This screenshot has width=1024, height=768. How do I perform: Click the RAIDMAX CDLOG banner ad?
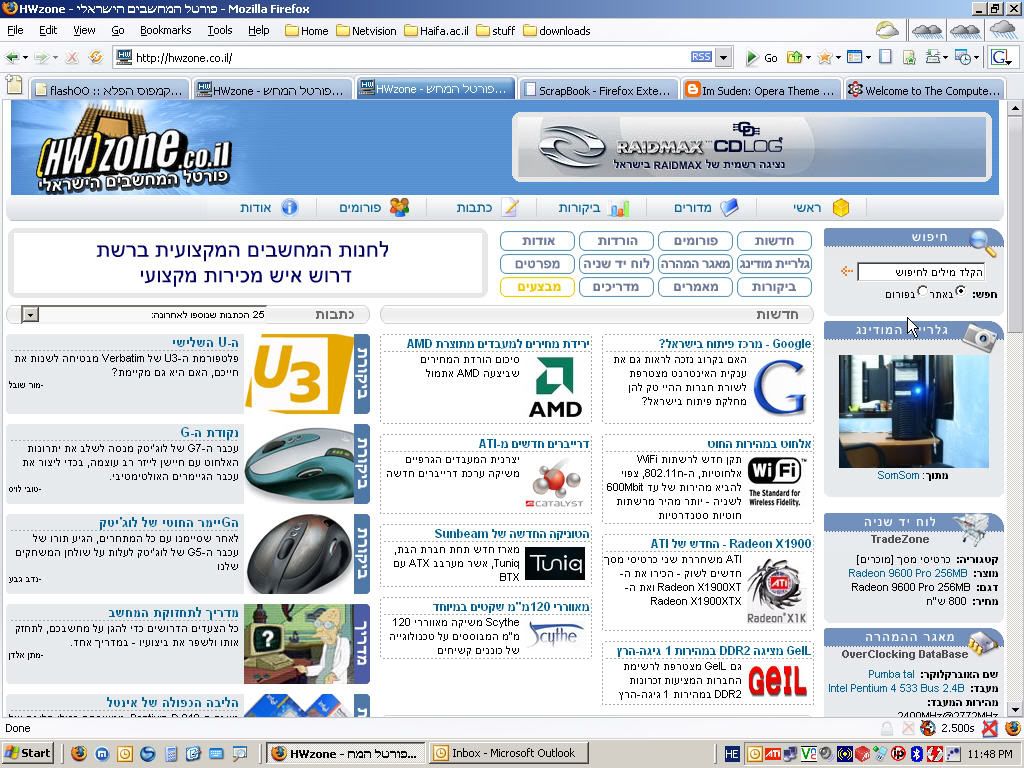coord(752,147)
